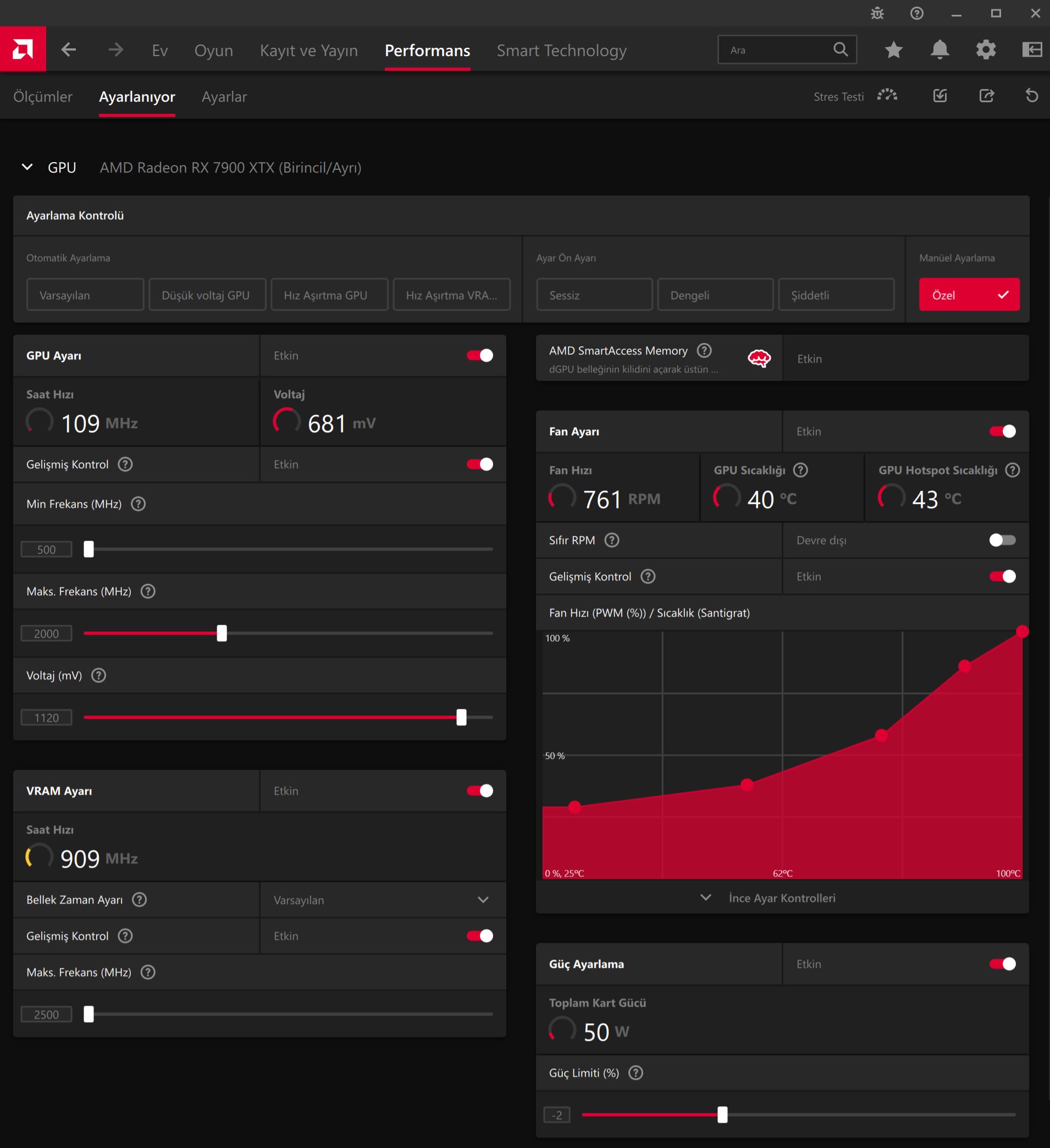Screen dimensions: 1050x1148
Task: Open help for Sıfır RPM
Action: point(611,540)
